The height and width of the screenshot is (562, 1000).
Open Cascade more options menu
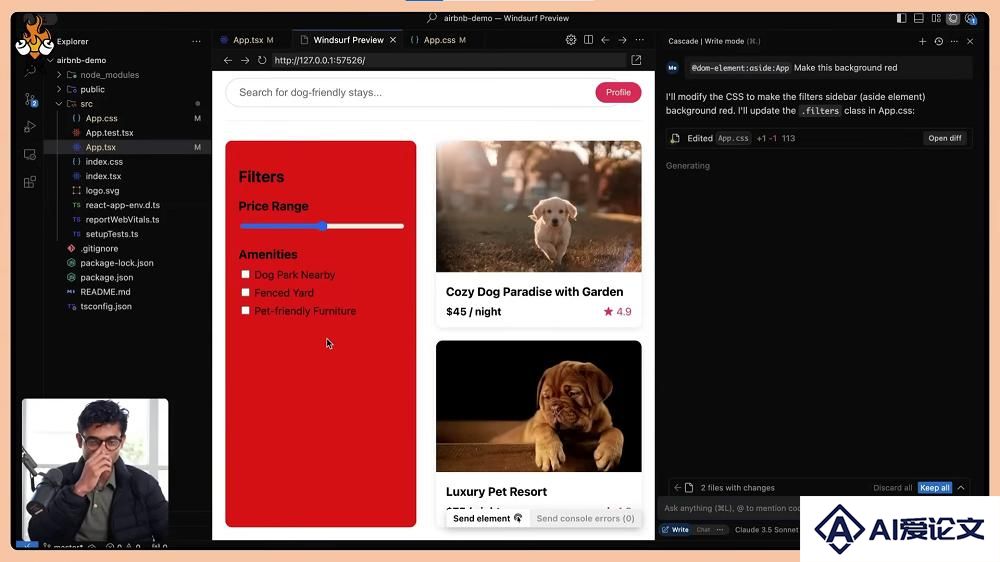tap(954, 41)
